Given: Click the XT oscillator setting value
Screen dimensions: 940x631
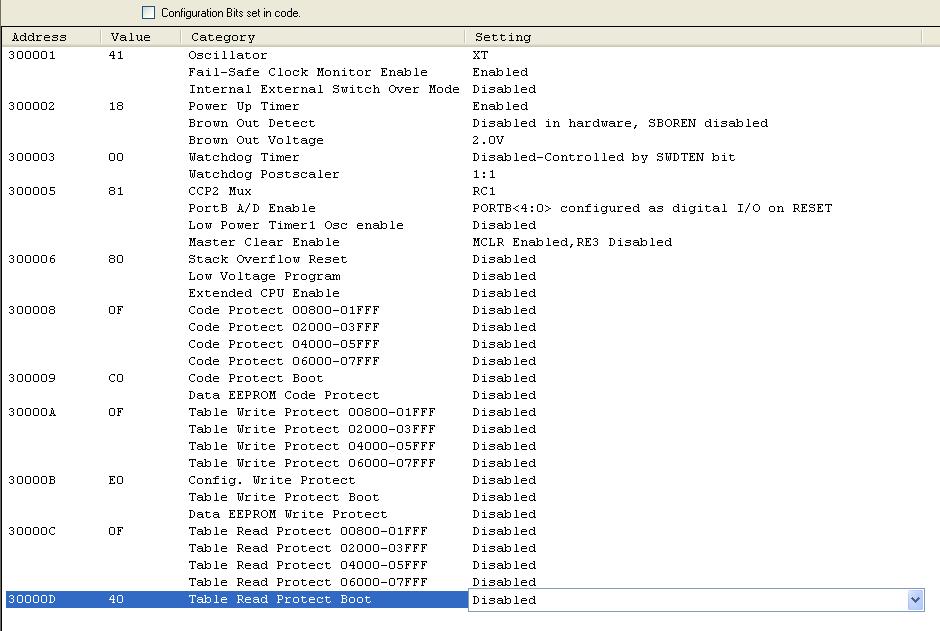Looking at the screenshot, I should (481, 55).
